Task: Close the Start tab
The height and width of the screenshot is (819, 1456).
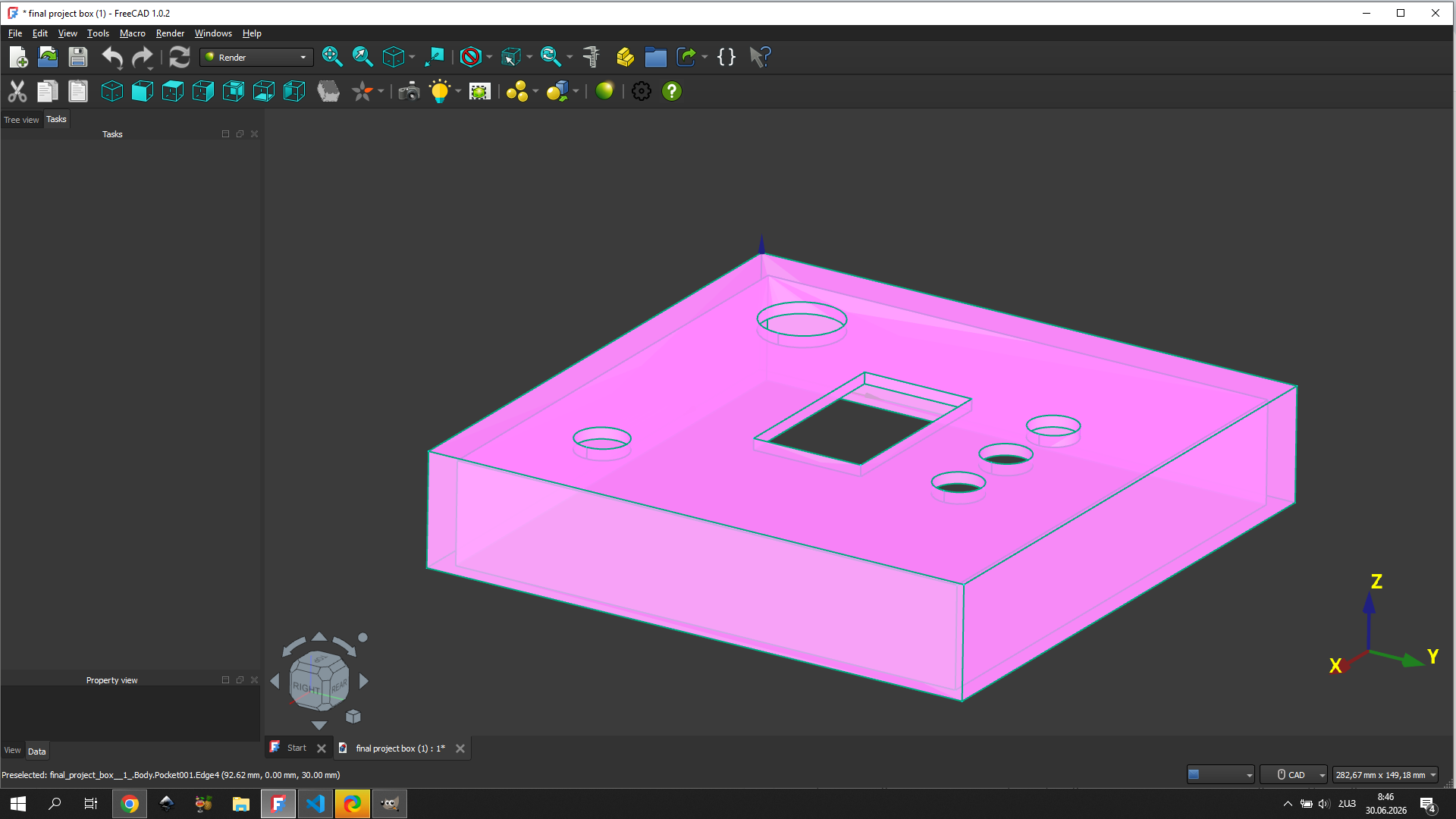Action: 322,748
